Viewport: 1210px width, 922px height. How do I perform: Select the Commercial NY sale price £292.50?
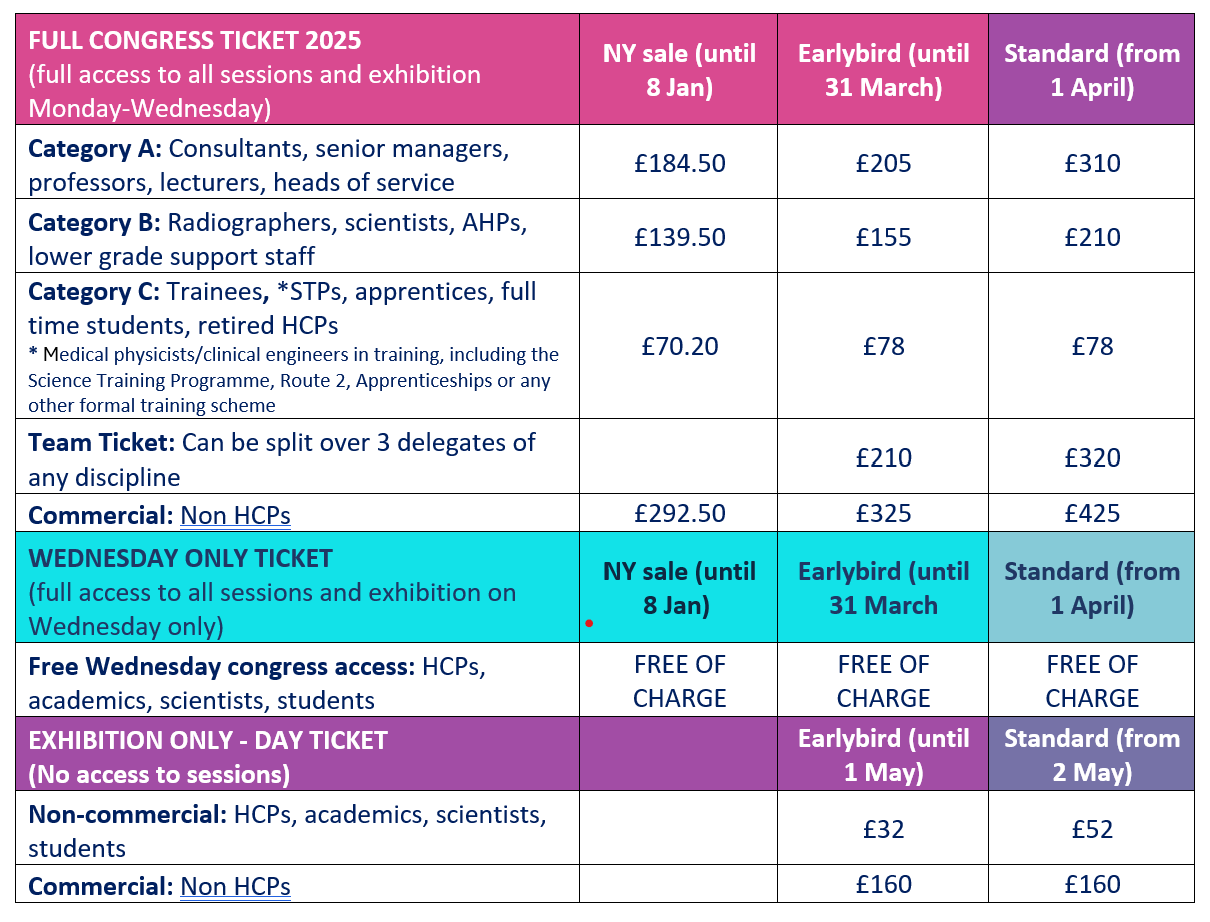pyautogui.click(x=680, y=513)
